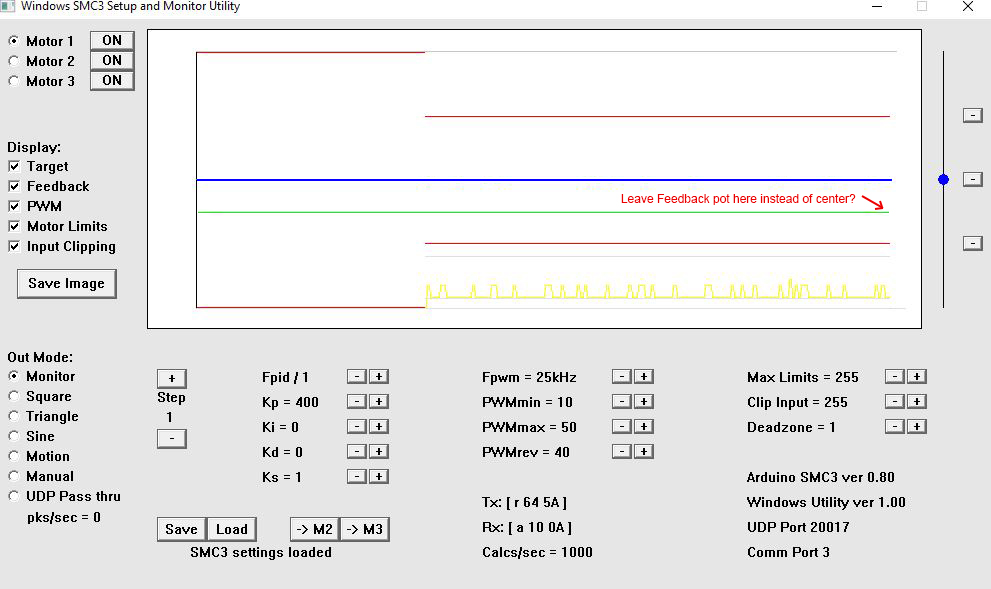
Task: Decrease the PWMrev value
Action: [621, 452]
